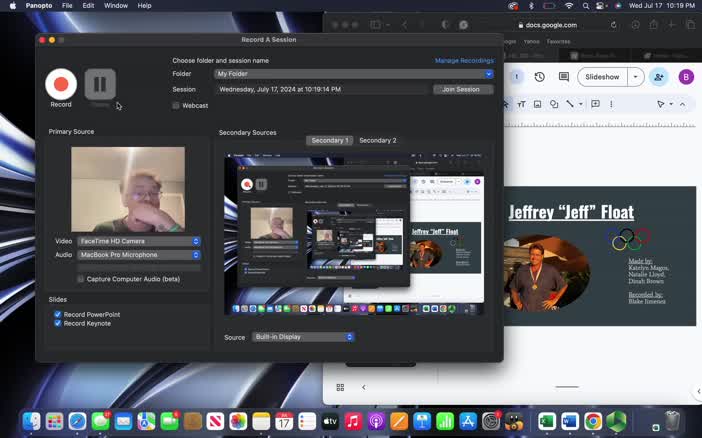Uncheck Record PowerPoint checkbox
Image resolution: width=702 pixels, height=438 pixels.
[x=58, y=314]
